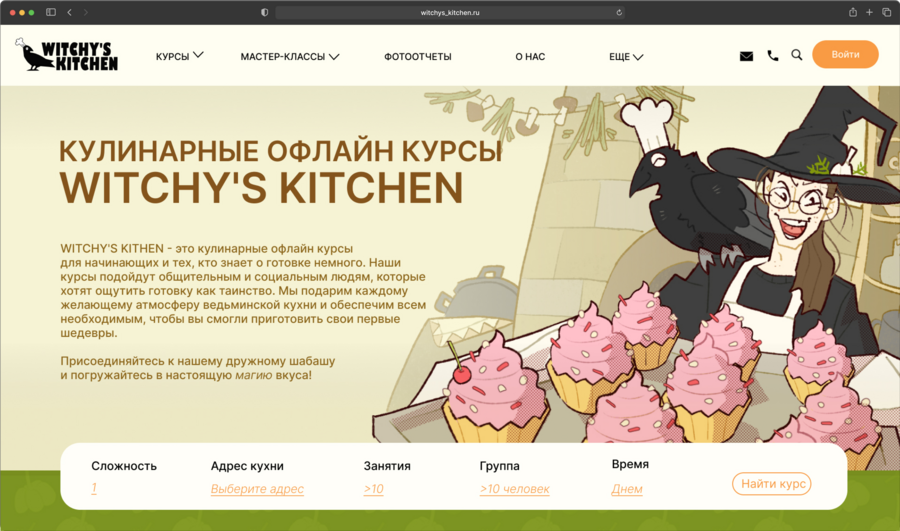Click the Сложность label
This screenshot has height=531, width=900.
pyautogui.click(x=124, y=466)
